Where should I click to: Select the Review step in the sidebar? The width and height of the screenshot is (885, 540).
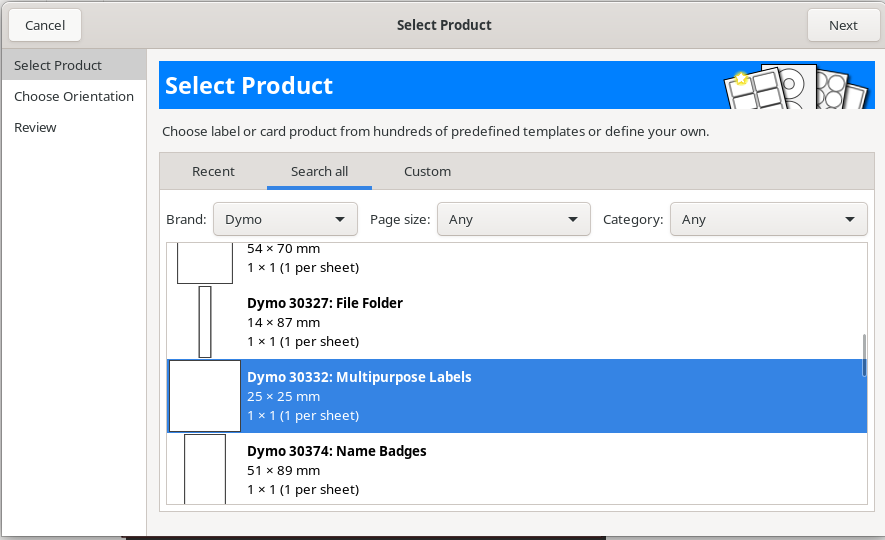(35, 127)
